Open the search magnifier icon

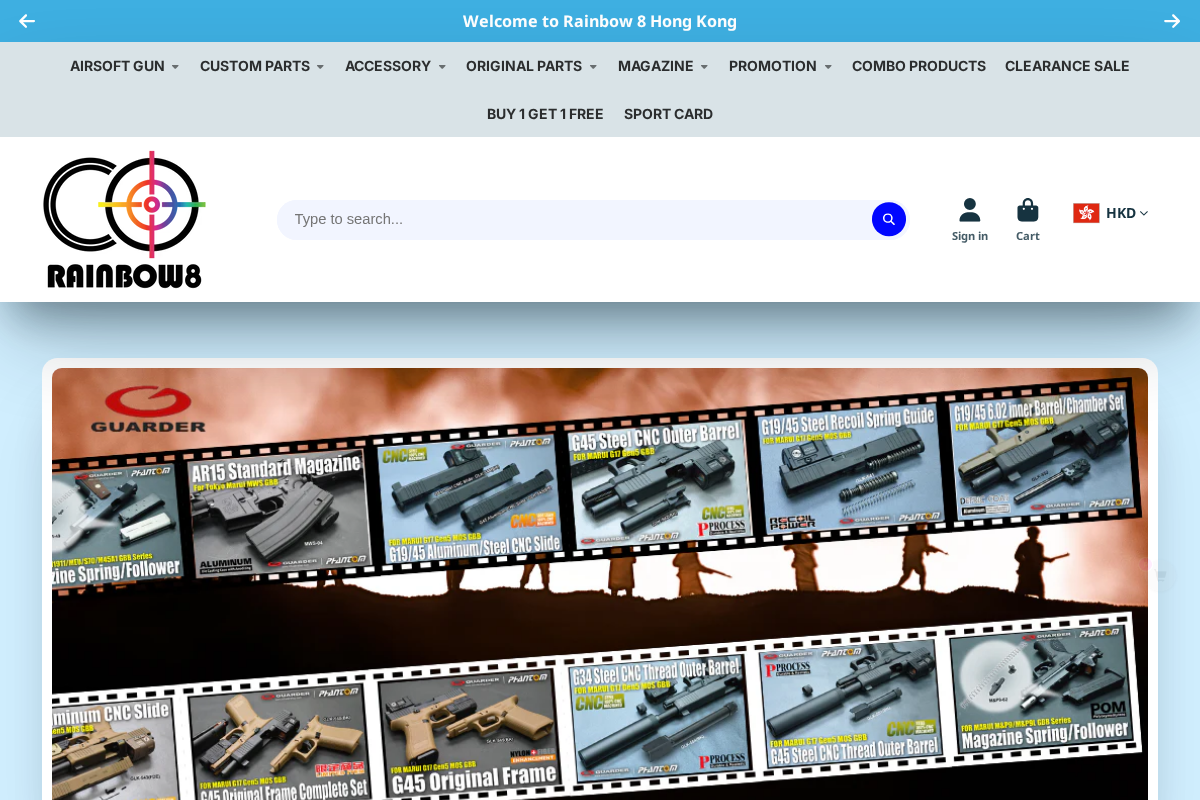pos(888,218)
